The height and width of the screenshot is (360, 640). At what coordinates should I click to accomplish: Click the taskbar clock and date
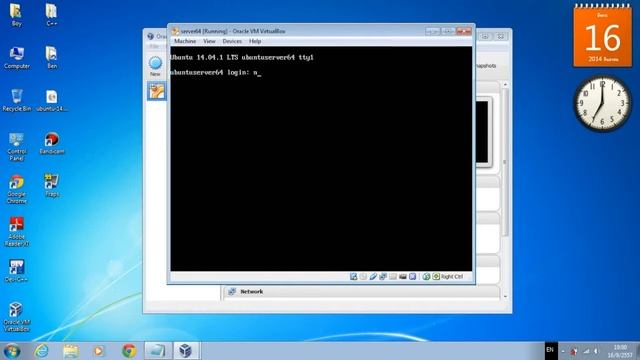pos(620,351)
